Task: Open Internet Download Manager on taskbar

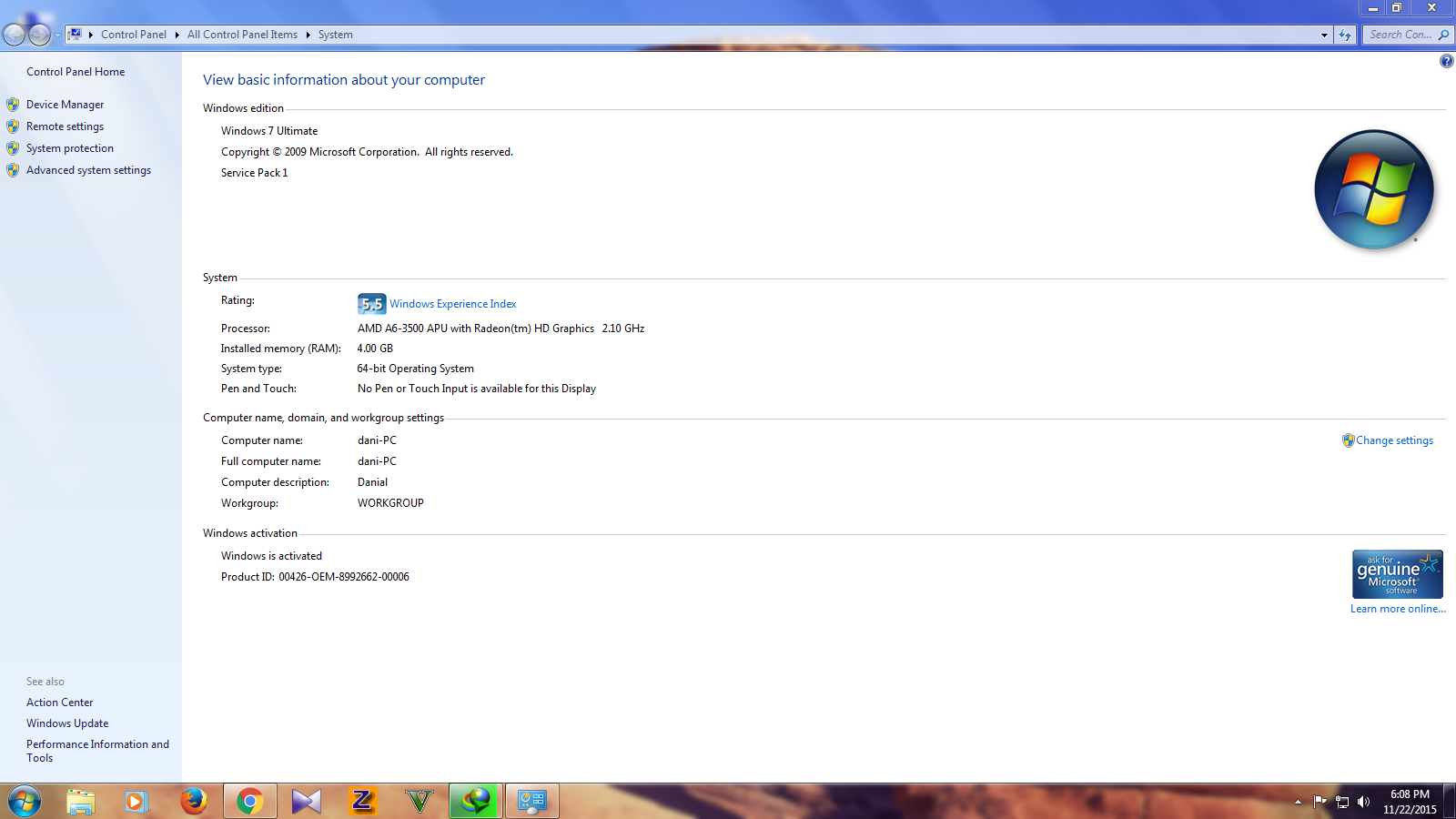Action: (475, 802)
